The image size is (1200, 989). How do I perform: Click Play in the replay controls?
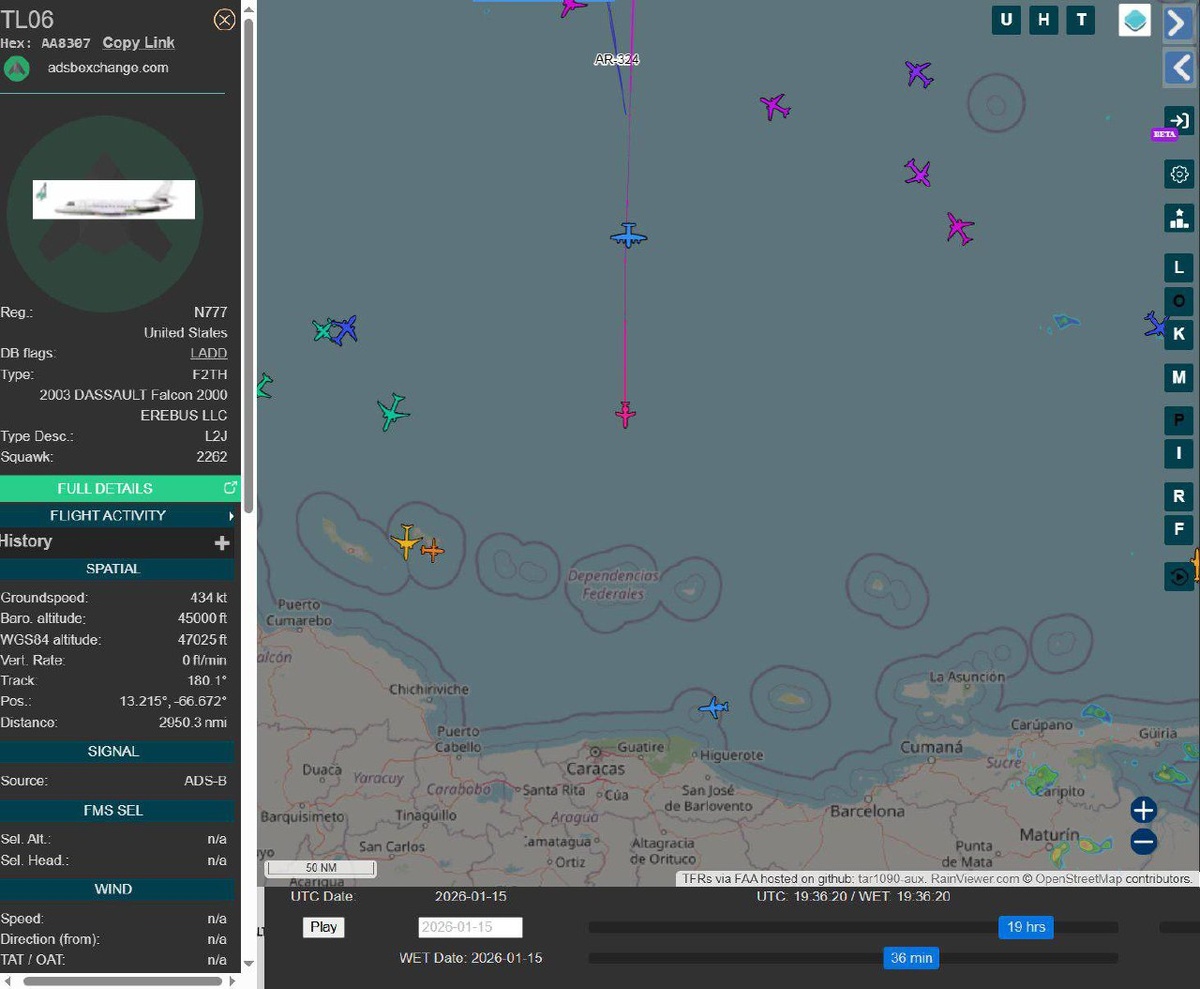pyautogui.click(x=324, y=927)
